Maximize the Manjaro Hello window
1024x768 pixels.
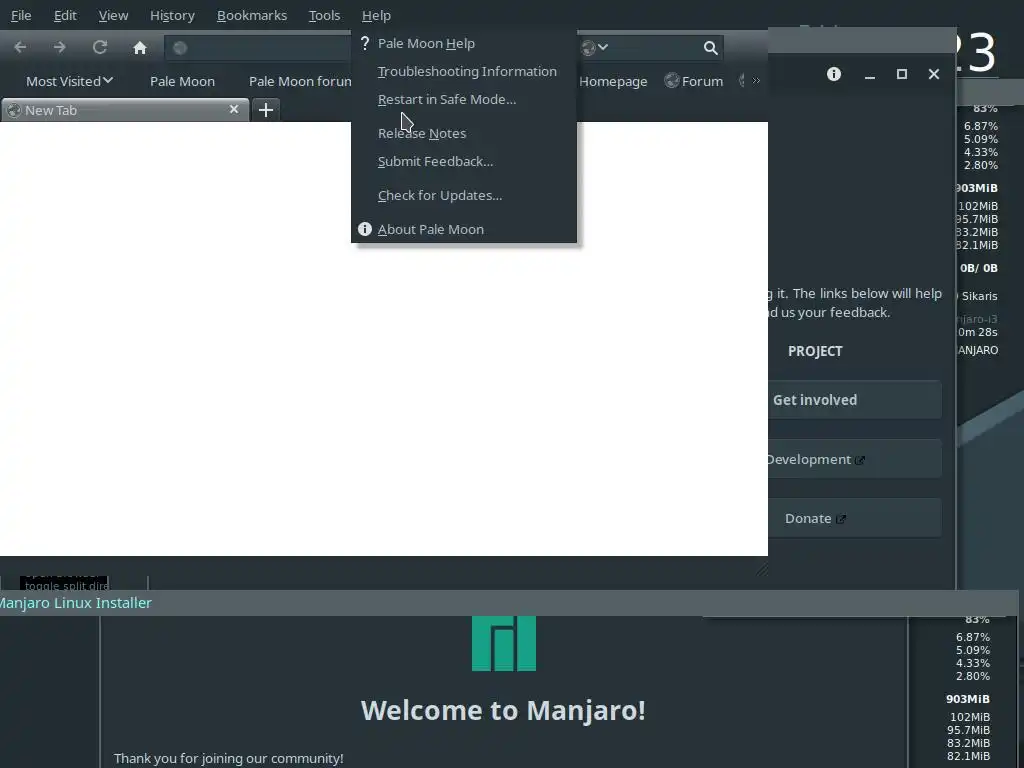pos(902,74)
